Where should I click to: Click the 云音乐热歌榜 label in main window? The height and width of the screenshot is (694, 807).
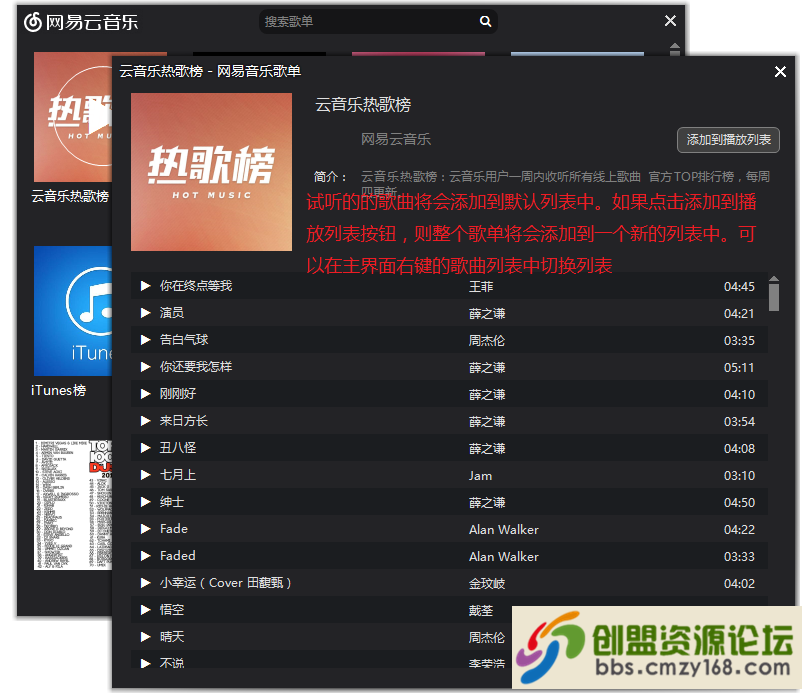[x=70, y=196]
